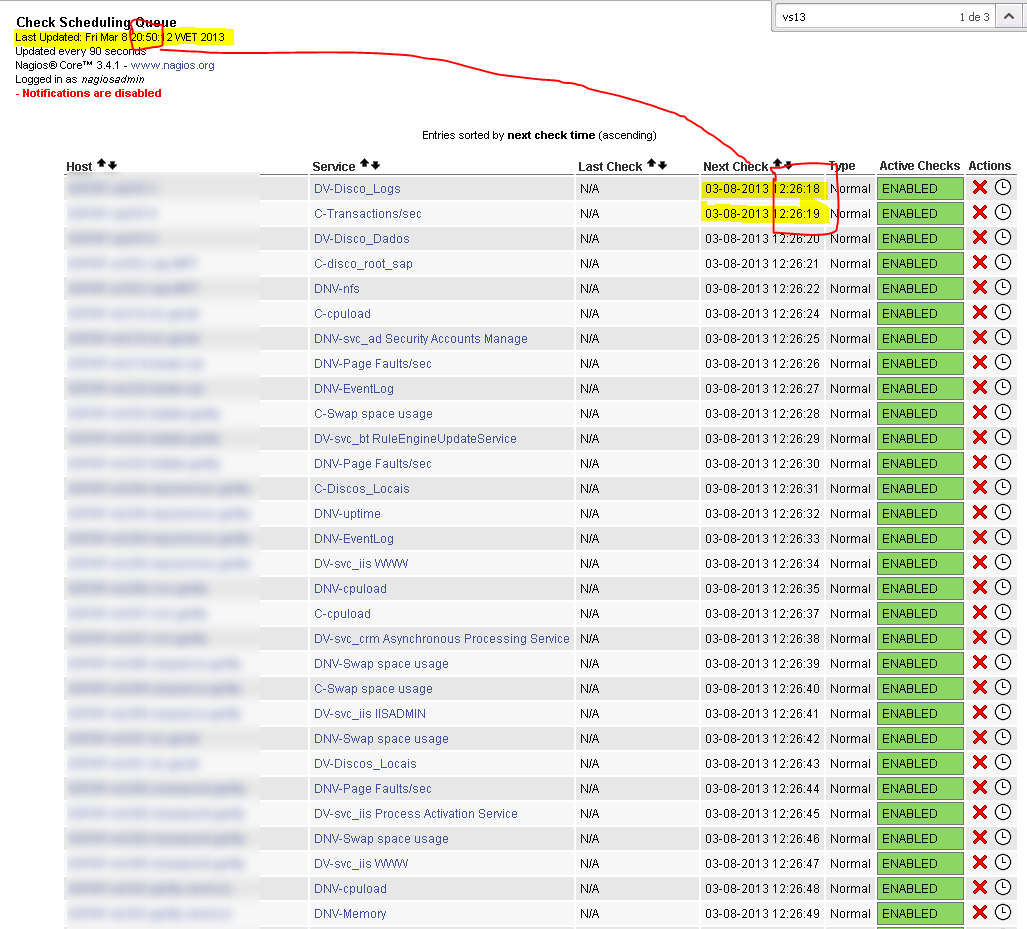Open DV-svc_crm Asynchronous Processing Service link
The image size is (1027, 929).
coord(441,639)
